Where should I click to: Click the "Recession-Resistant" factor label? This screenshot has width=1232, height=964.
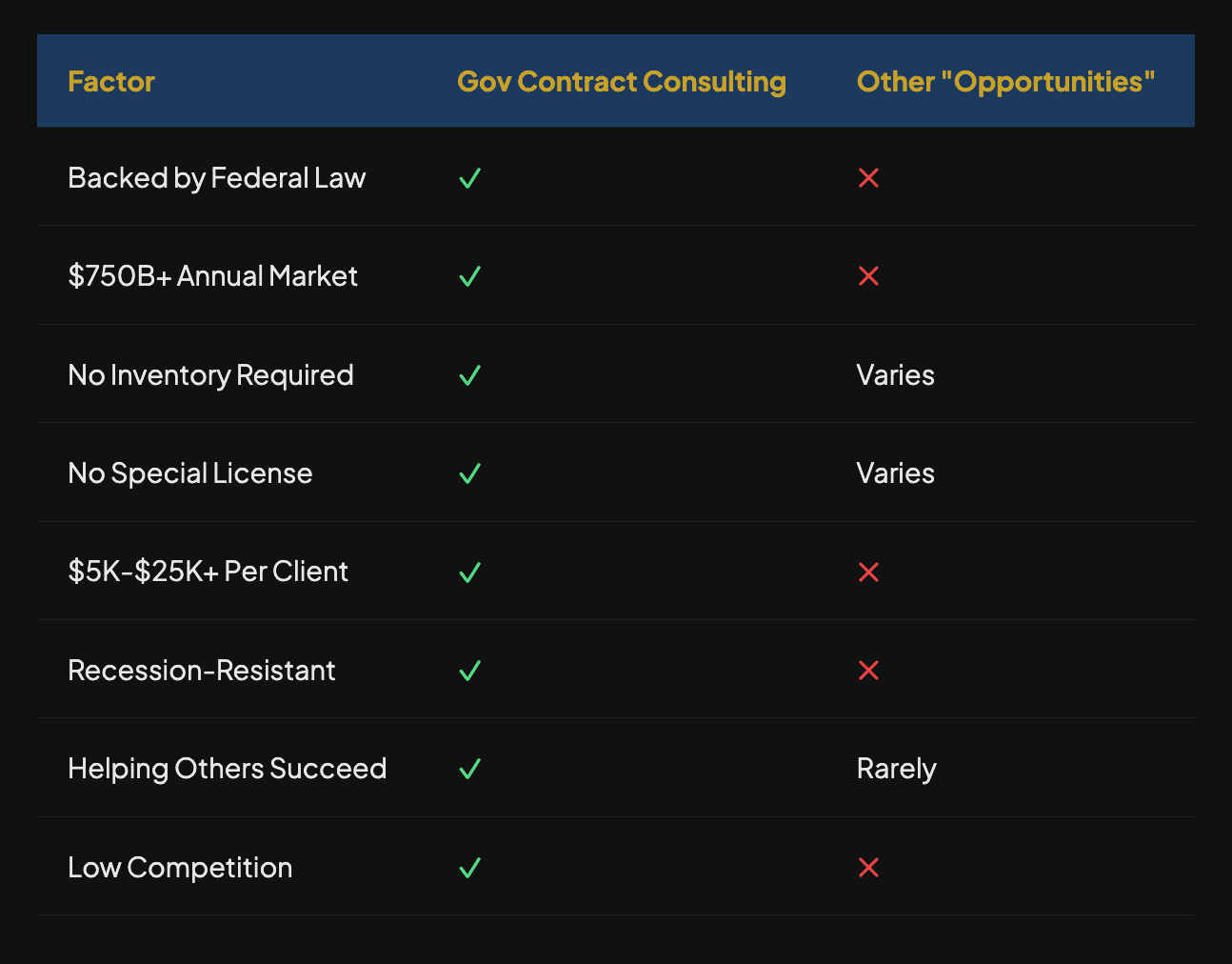[x=202, y=671]
